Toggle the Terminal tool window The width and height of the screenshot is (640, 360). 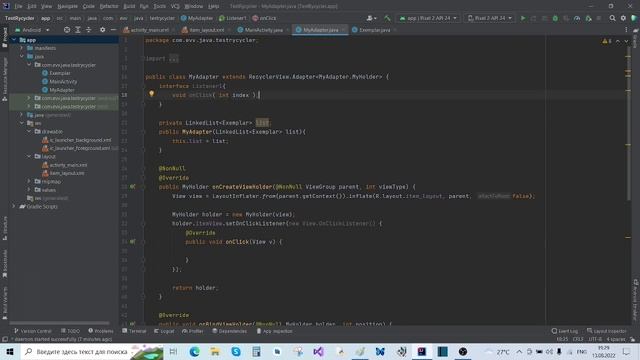pos(134,331)
